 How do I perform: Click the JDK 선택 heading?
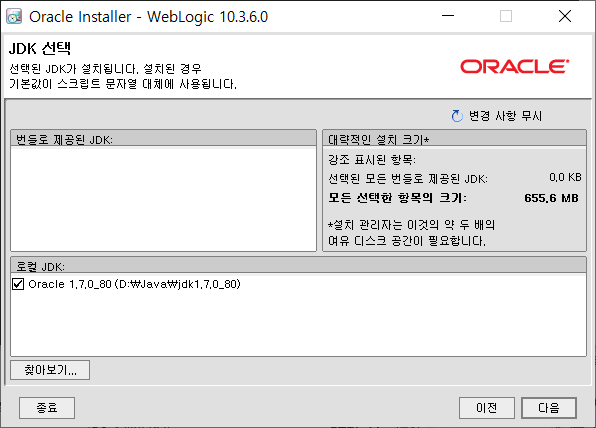tap(40, 49)
